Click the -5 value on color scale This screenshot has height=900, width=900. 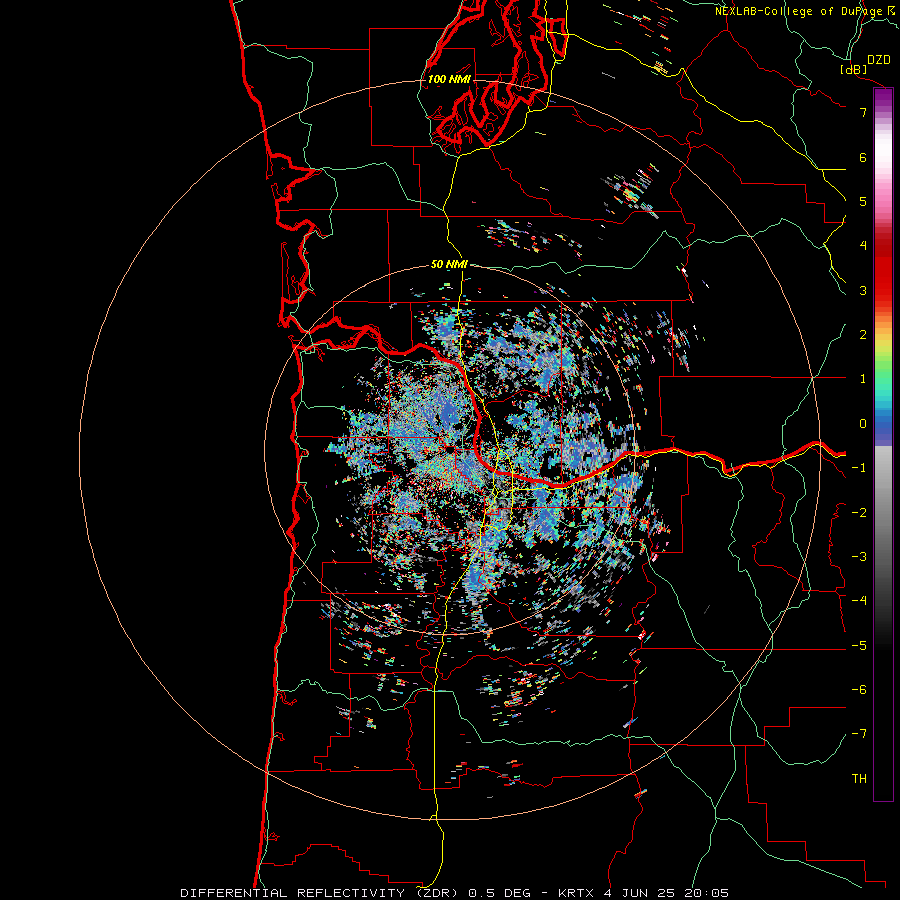[x=859, y=646]
